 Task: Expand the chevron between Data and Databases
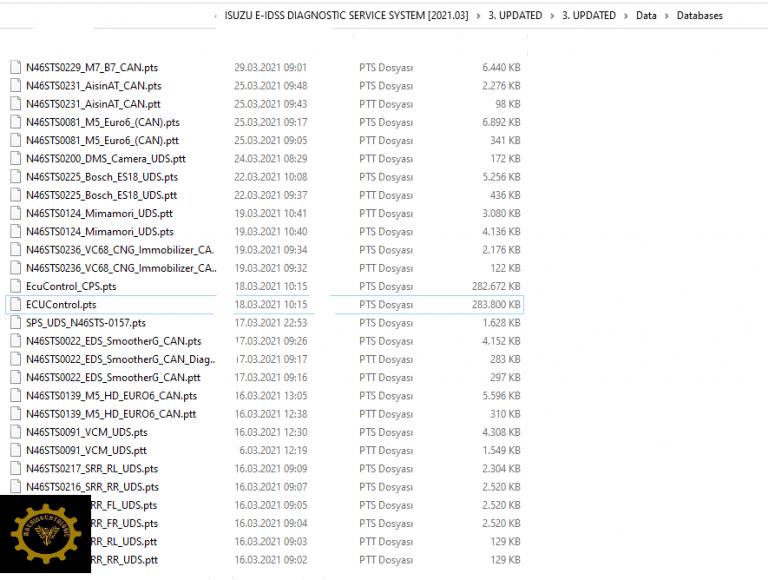(x=667, y=16)
